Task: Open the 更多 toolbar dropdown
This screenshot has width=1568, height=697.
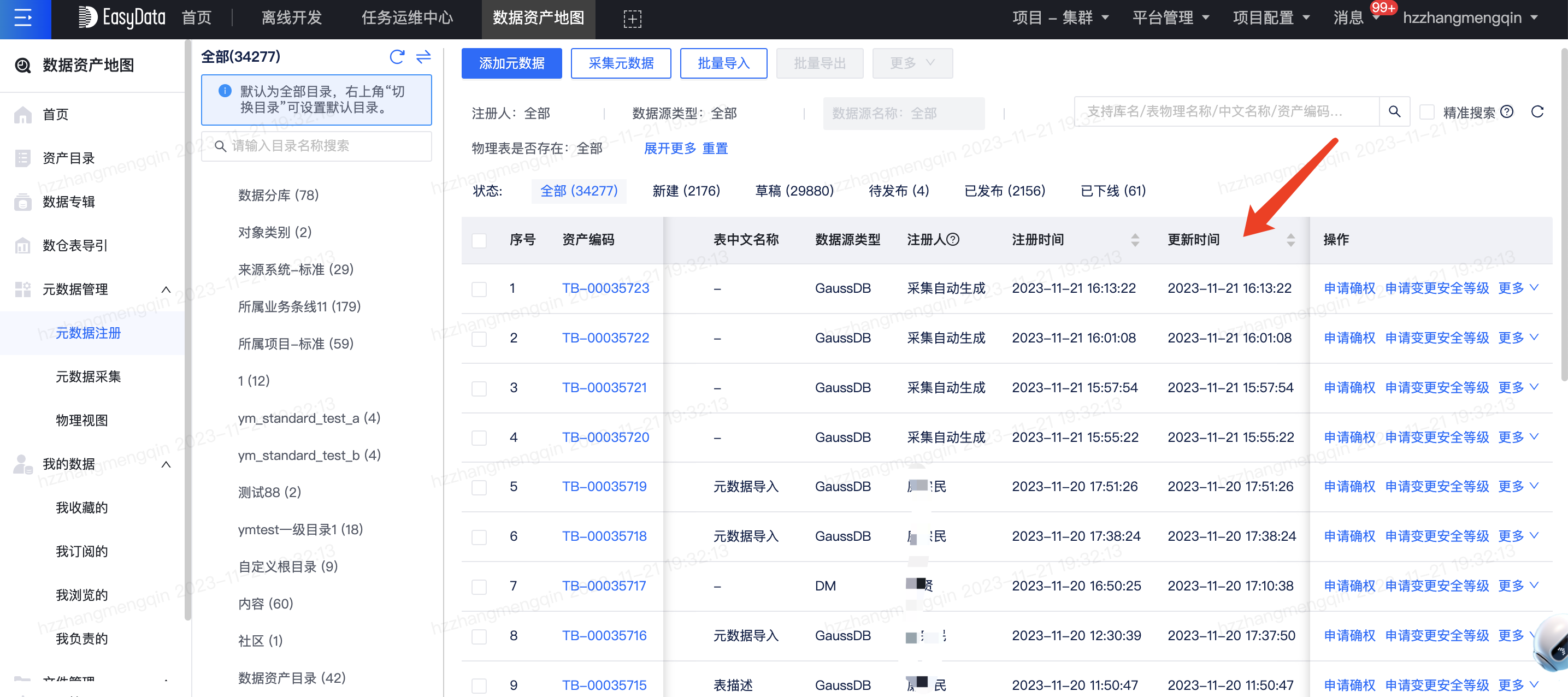Action: (912, 63)
